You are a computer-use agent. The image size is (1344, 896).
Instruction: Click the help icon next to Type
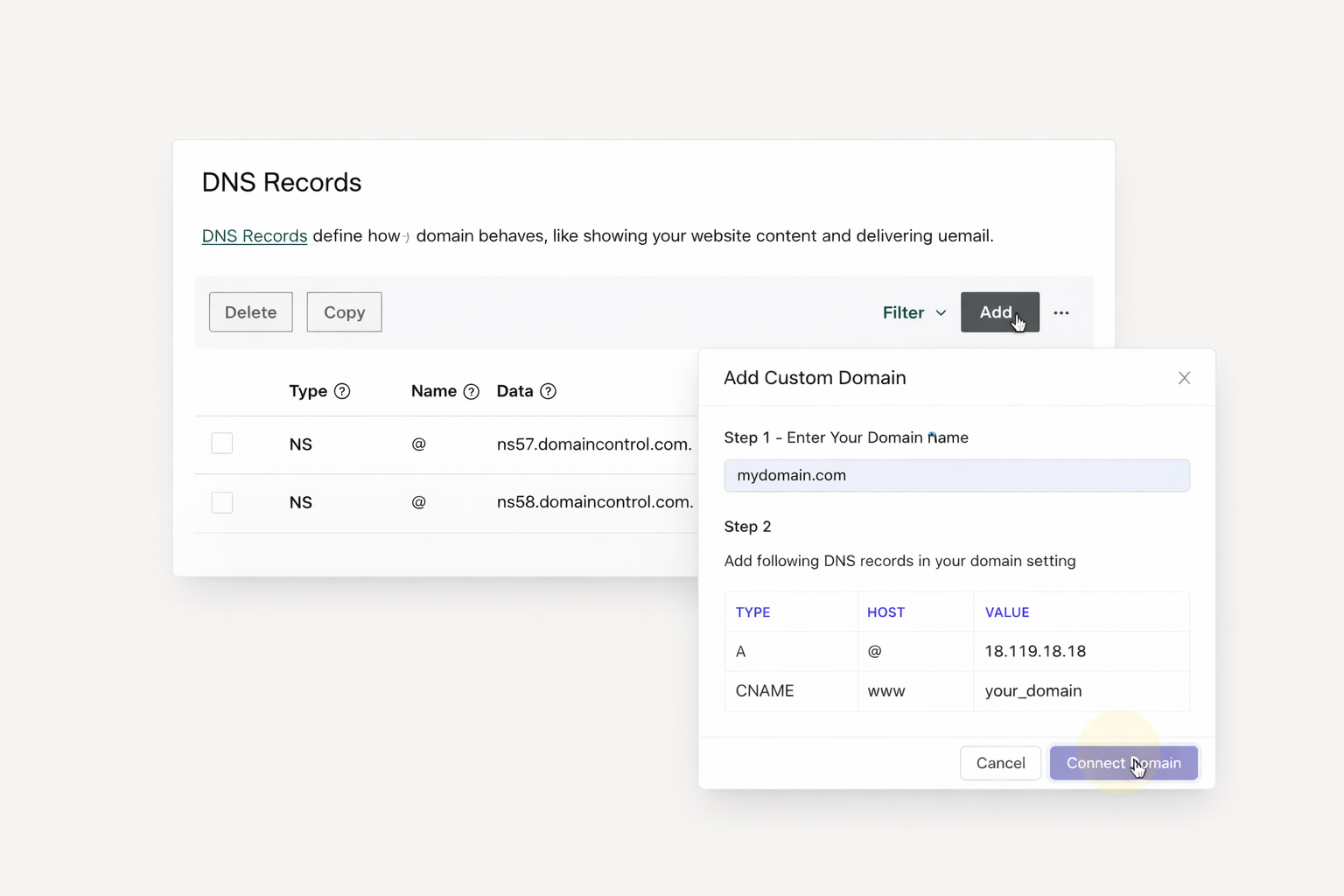coord(342,391)
